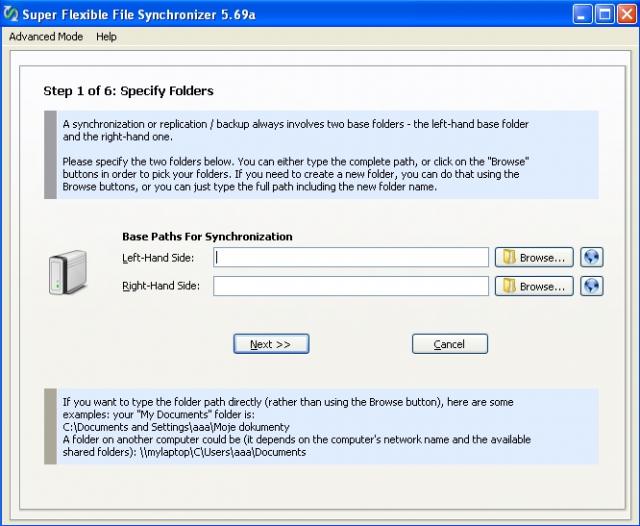The width and height of the screenshot is (640, 526).
Task: Browse for the Left-Hand Side folder
Action: (534, 257)
